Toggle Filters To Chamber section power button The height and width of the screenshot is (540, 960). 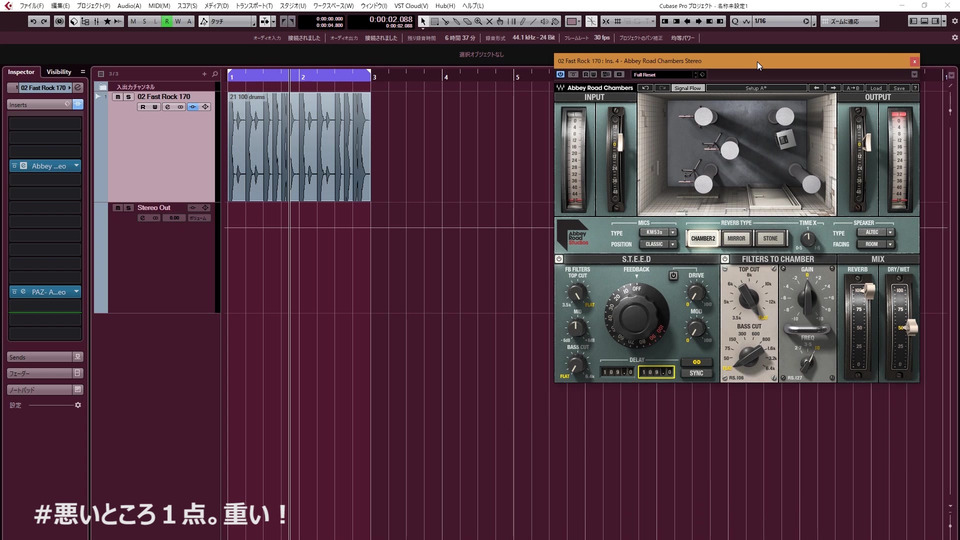pos(725,259)
